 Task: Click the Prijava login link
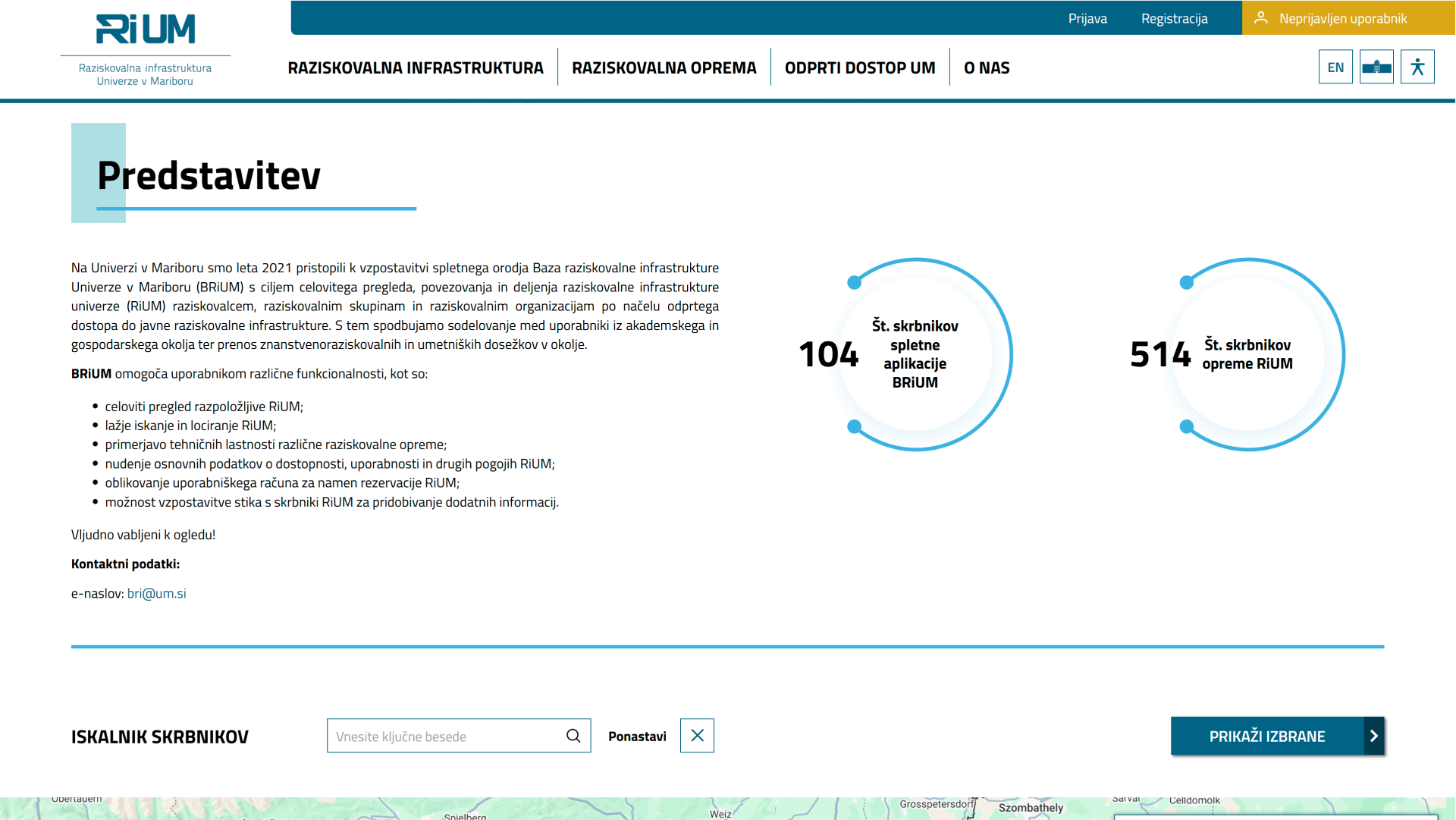[x=1087, y=18]
